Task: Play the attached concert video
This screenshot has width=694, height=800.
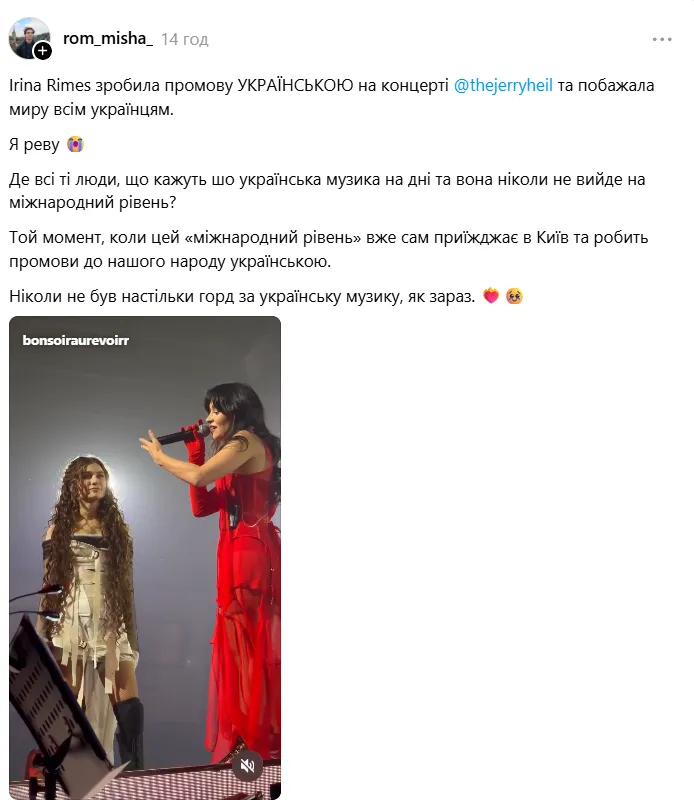Action: (x=145, y=558)
